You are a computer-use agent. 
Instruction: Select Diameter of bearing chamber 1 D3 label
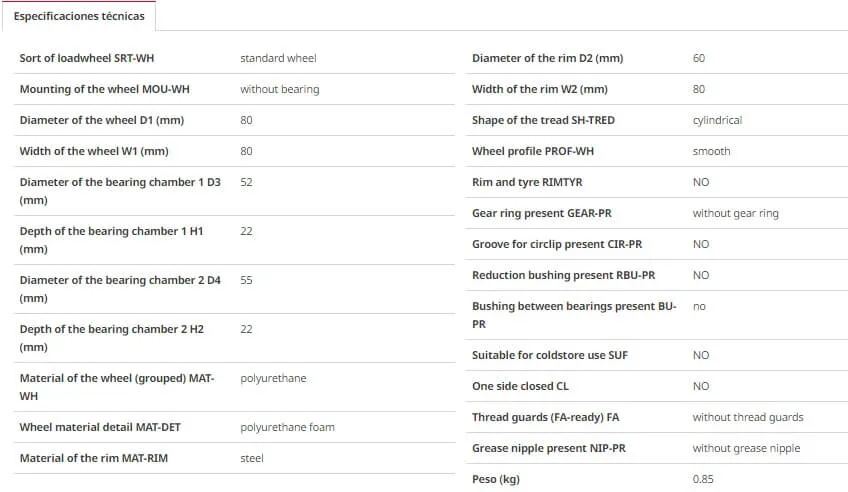pos(120,191)
